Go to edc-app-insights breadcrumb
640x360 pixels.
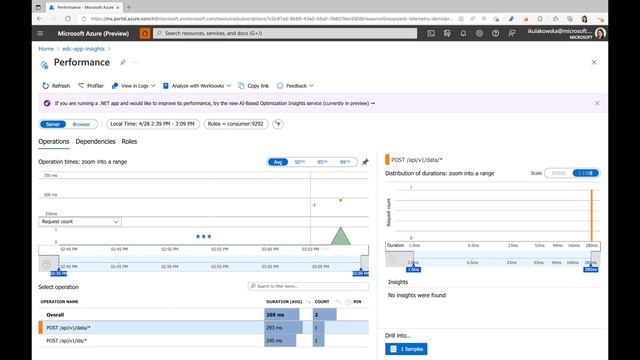tap(83, 49)
